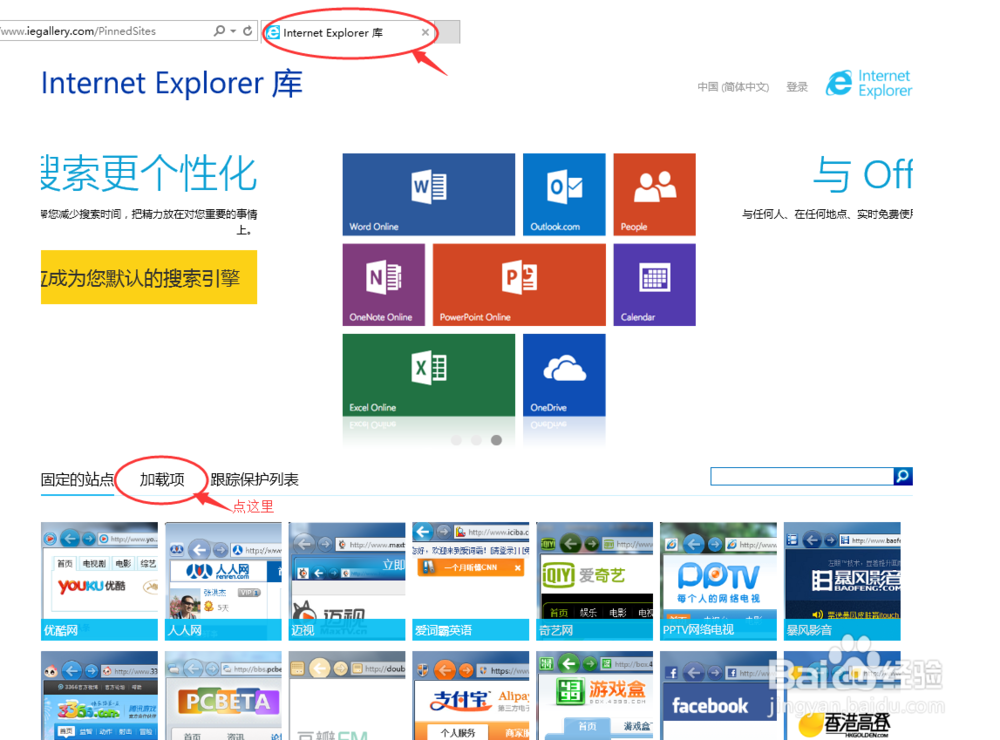
Task: Switch to the 固定的站点 tab
Action: (x=77, y=480)
